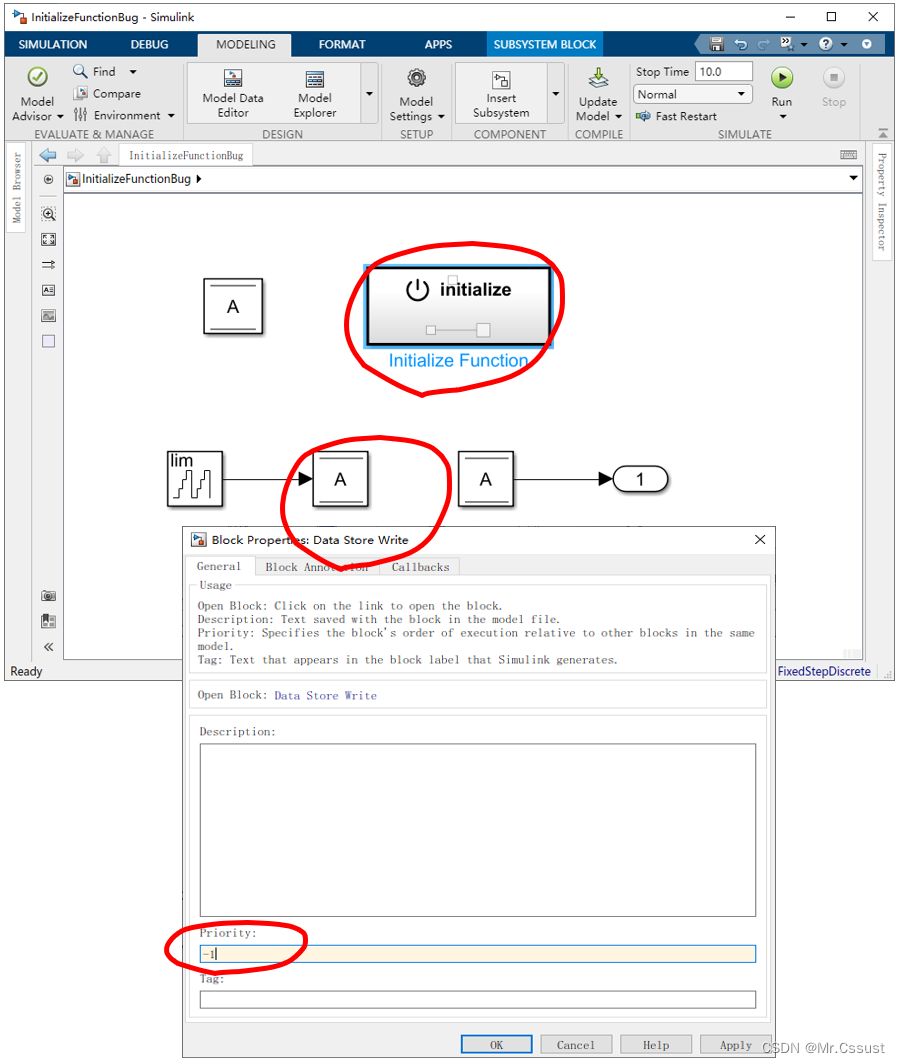This screenshot has height=1063, width=900.
Task: Expand the Component gallery arrow
Action: pos(556,94)
